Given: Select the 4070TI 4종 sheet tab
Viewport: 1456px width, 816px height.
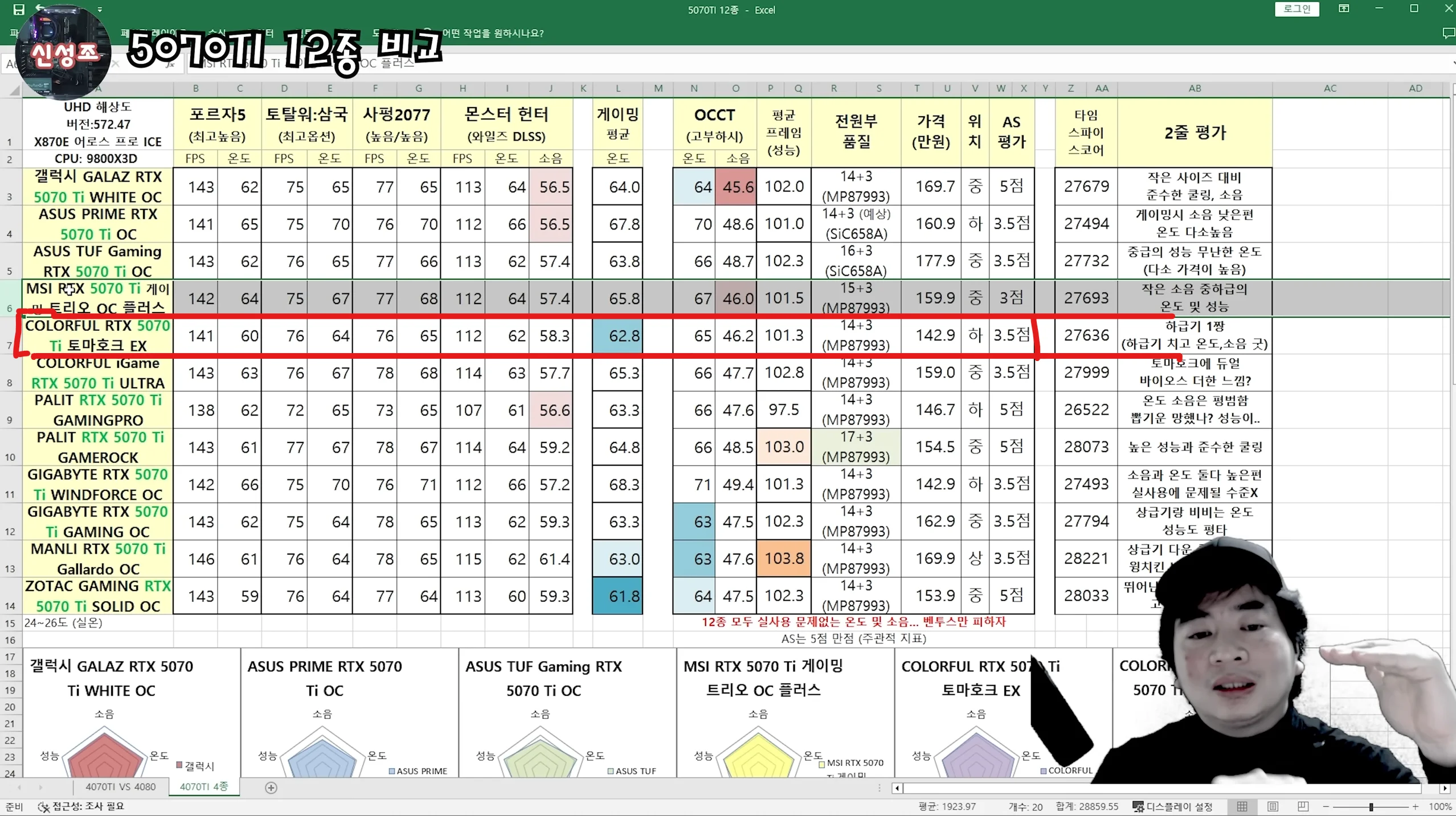Looking at the screenshot, I should pos(203,786).
